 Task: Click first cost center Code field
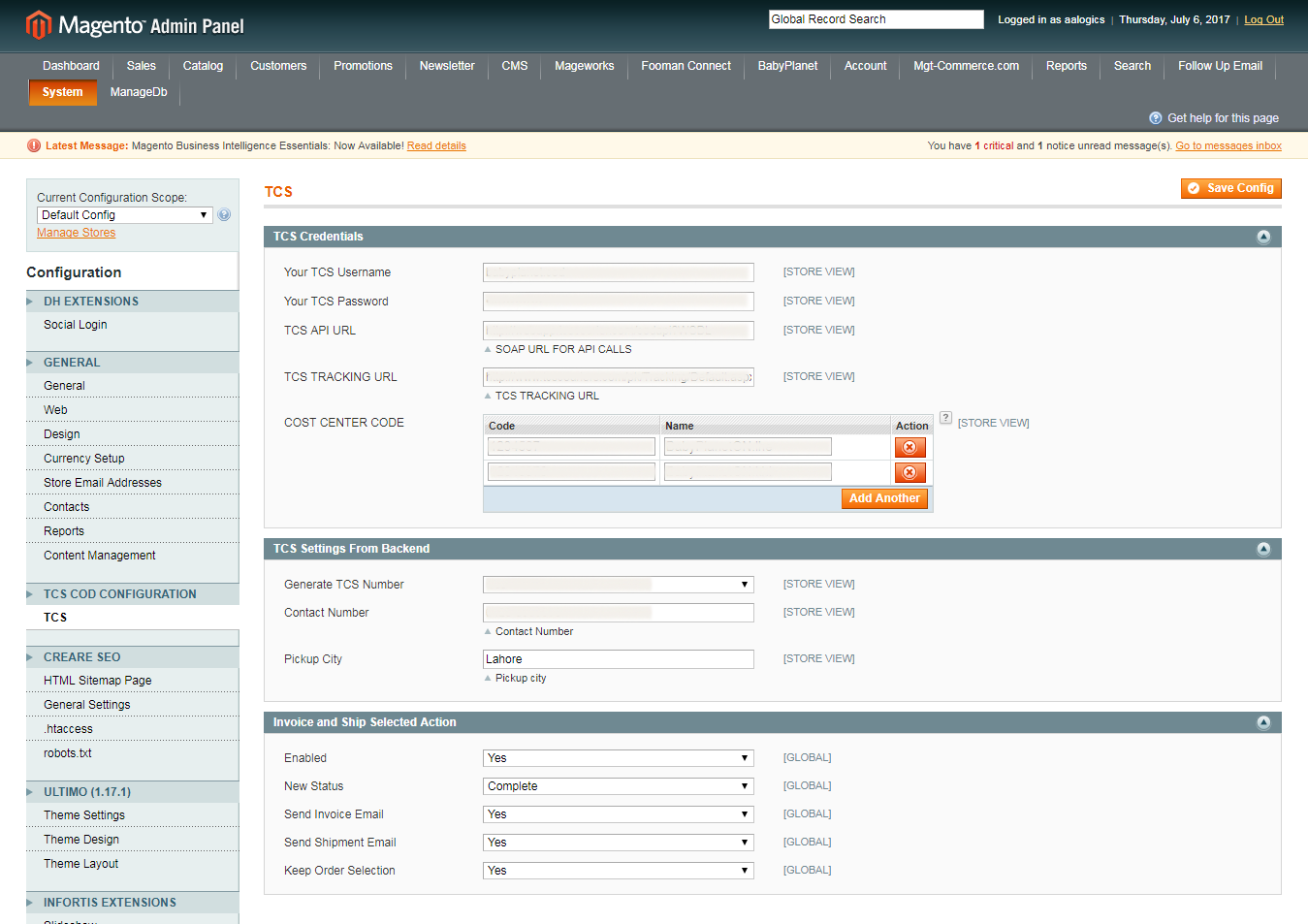click(x=572, y=446)
